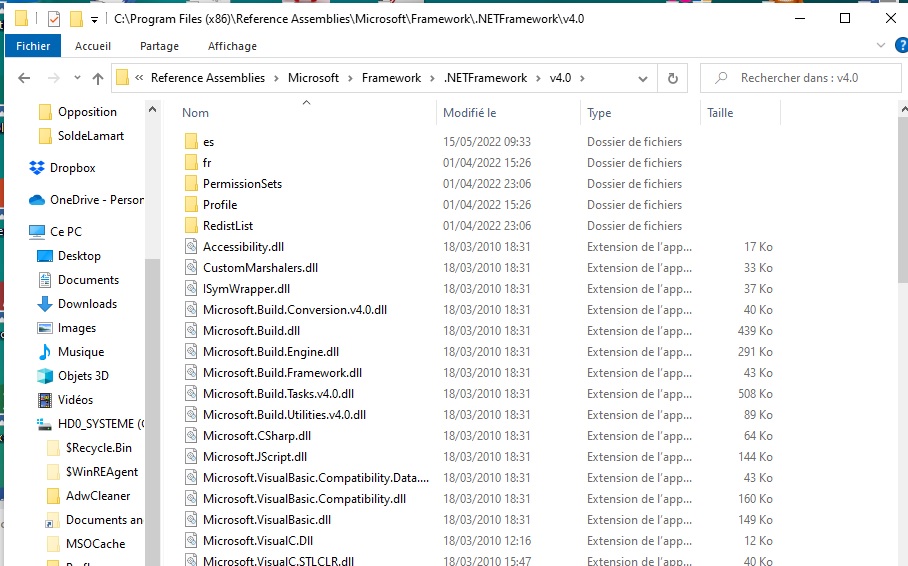Select Microsoft.VisualC.Dll file

pos(258,541)
